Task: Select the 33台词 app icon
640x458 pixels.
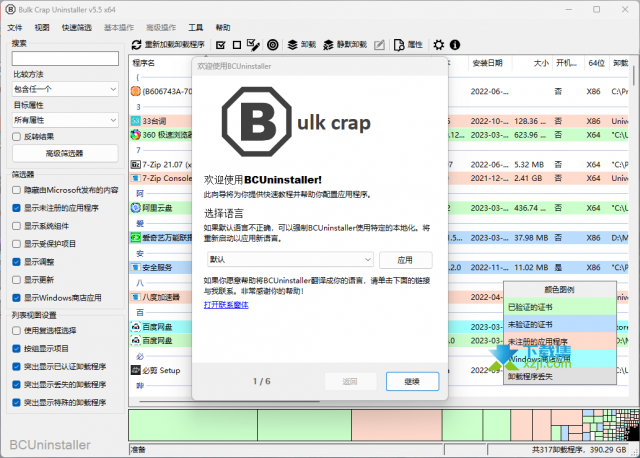Action: point(136,121)
